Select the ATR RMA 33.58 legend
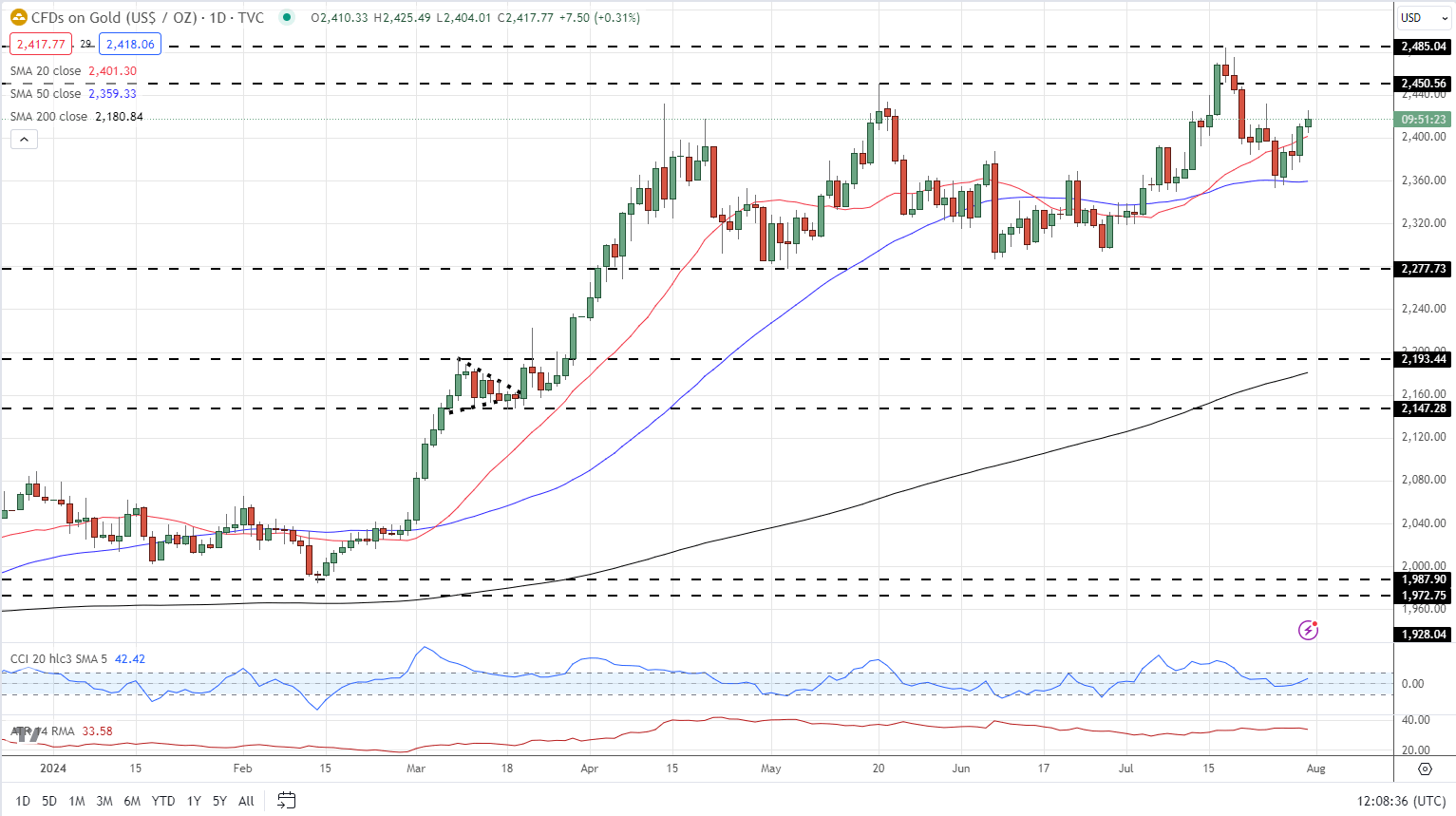The height and width of the screenshot is (816, 1456). [62, 731]
